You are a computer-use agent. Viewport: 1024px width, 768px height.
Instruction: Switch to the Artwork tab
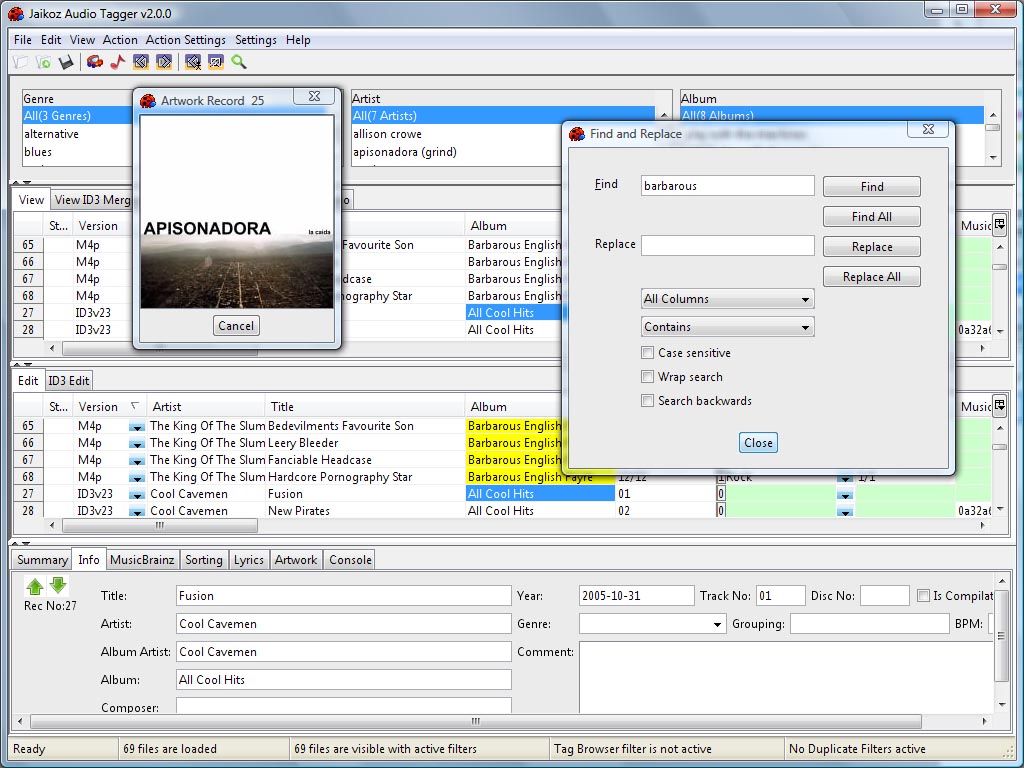coord(296,560)
